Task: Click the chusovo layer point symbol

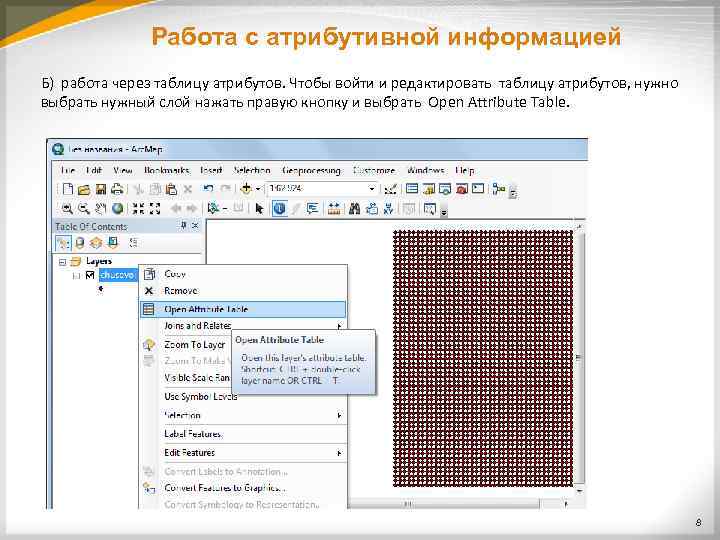Action: [x=101, y=289]
